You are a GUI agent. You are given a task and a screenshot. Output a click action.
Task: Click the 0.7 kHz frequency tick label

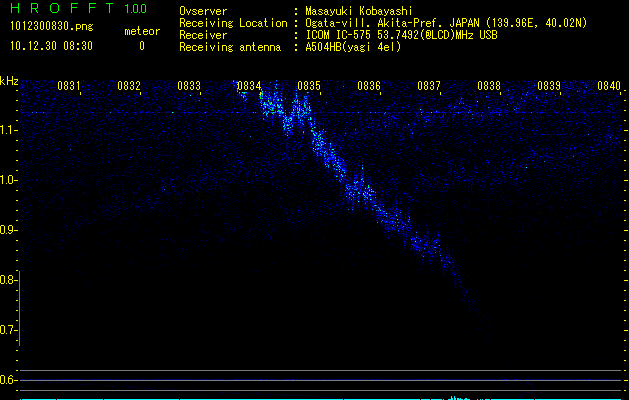(x=7, y=330)
